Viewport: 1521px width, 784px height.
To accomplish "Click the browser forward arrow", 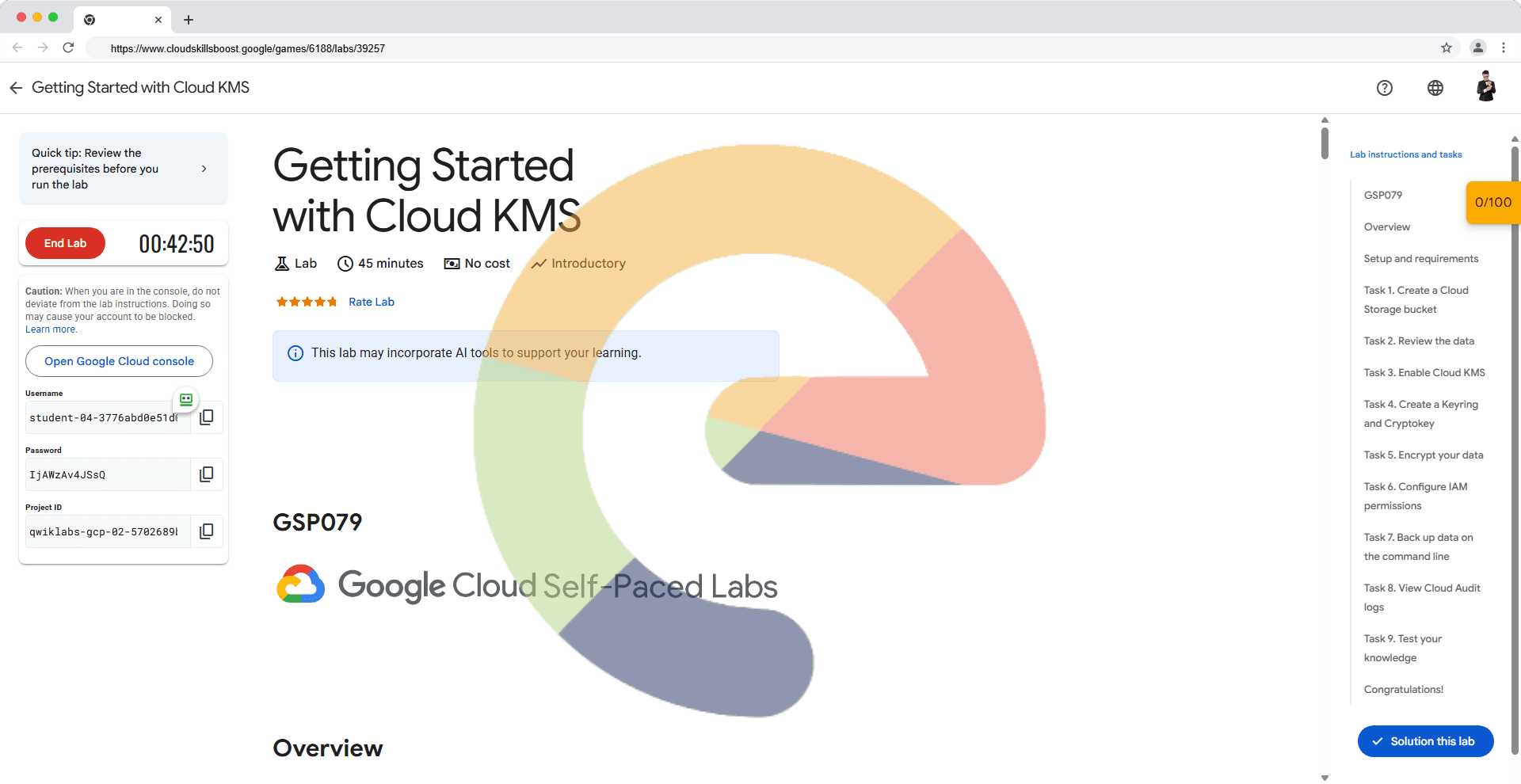I will click(x=43, y=48).
